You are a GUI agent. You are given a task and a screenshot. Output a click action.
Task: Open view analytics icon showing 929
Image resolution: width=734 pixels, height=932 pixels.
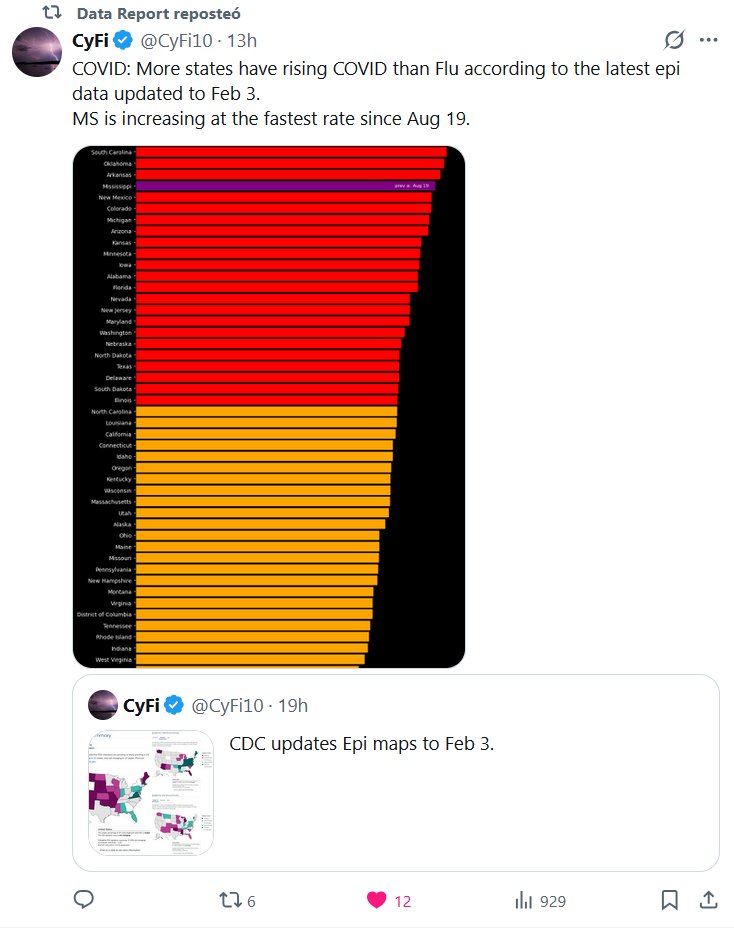[x=523, y=900]
